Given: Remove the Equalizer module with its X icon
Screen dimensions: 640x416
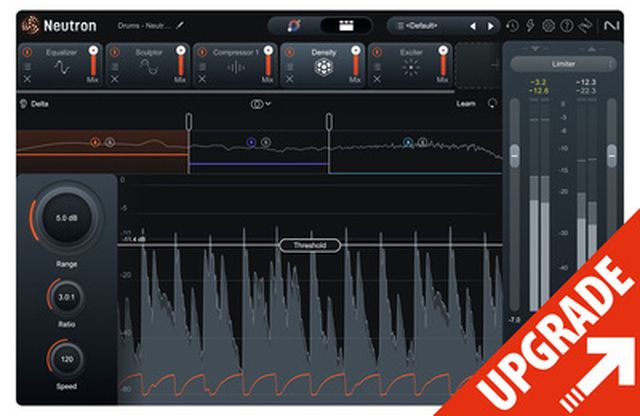Looking at the screenshot, I should (x=27, y=78).
